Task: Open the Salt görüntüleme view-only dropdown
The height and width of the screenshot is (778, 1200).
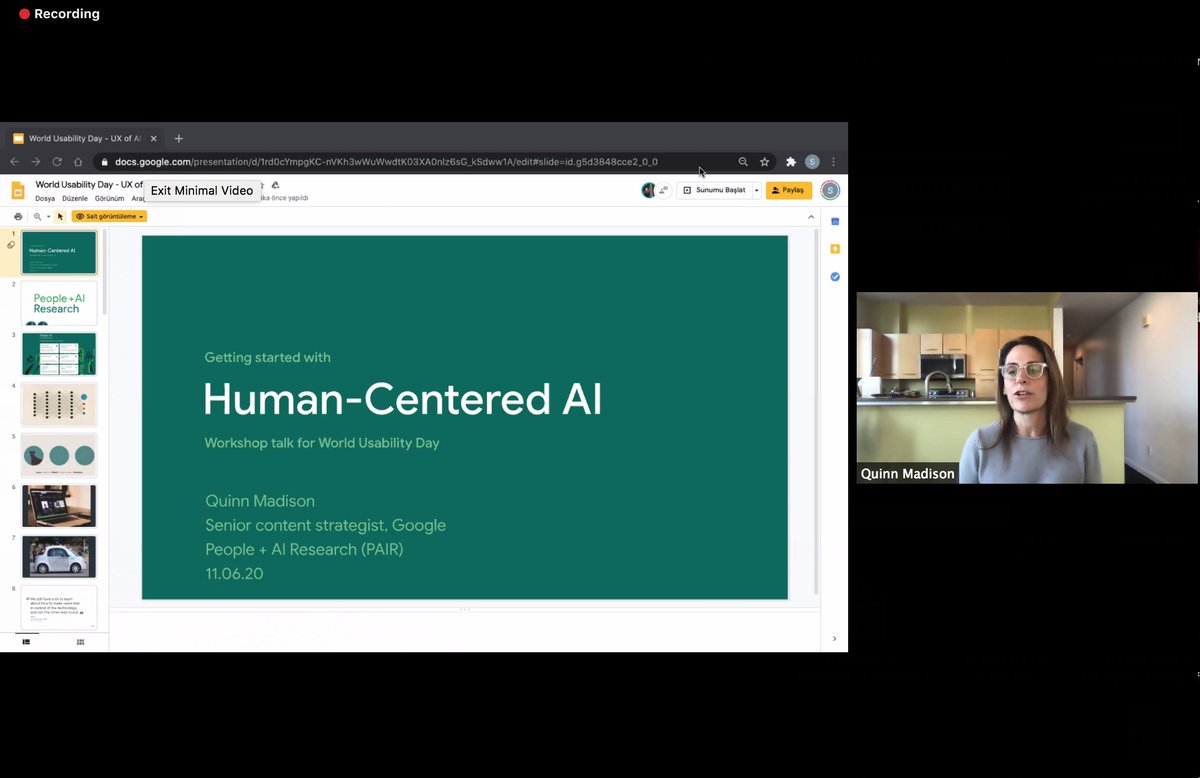Action: [x=110, y=217]
